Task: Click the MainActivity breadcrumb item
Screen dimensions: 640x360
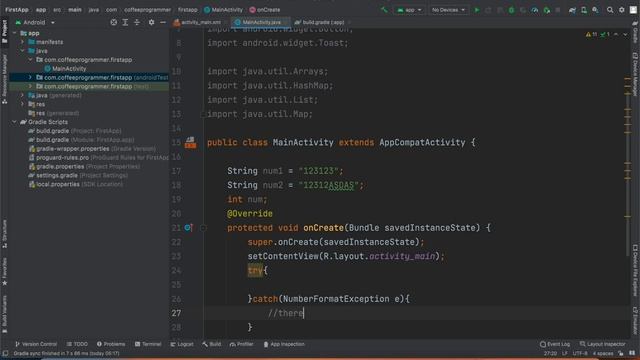Action: pyautogui.click(x=224, y=10)
